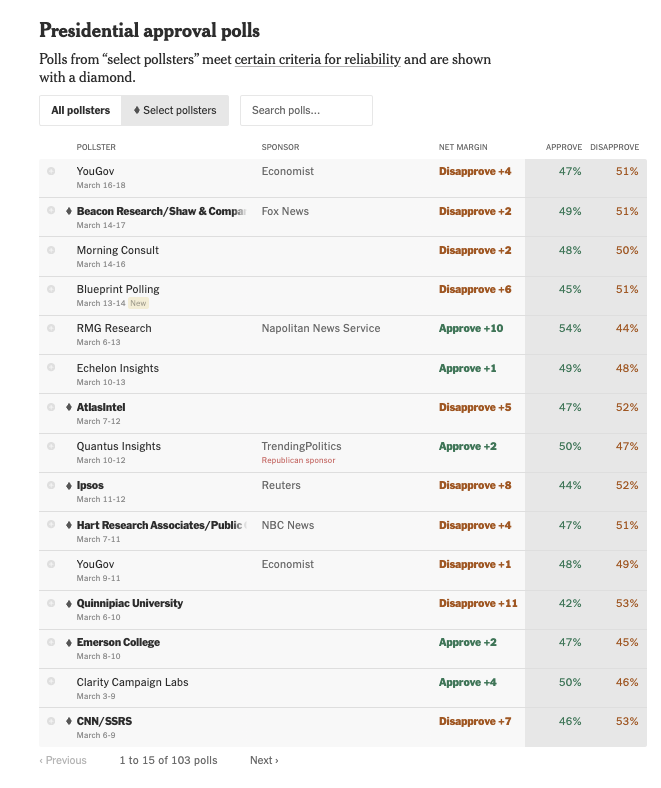This screenshot has width=661, height=788.
Task: Go to Next page of polls
Action: tap(264, 760)
